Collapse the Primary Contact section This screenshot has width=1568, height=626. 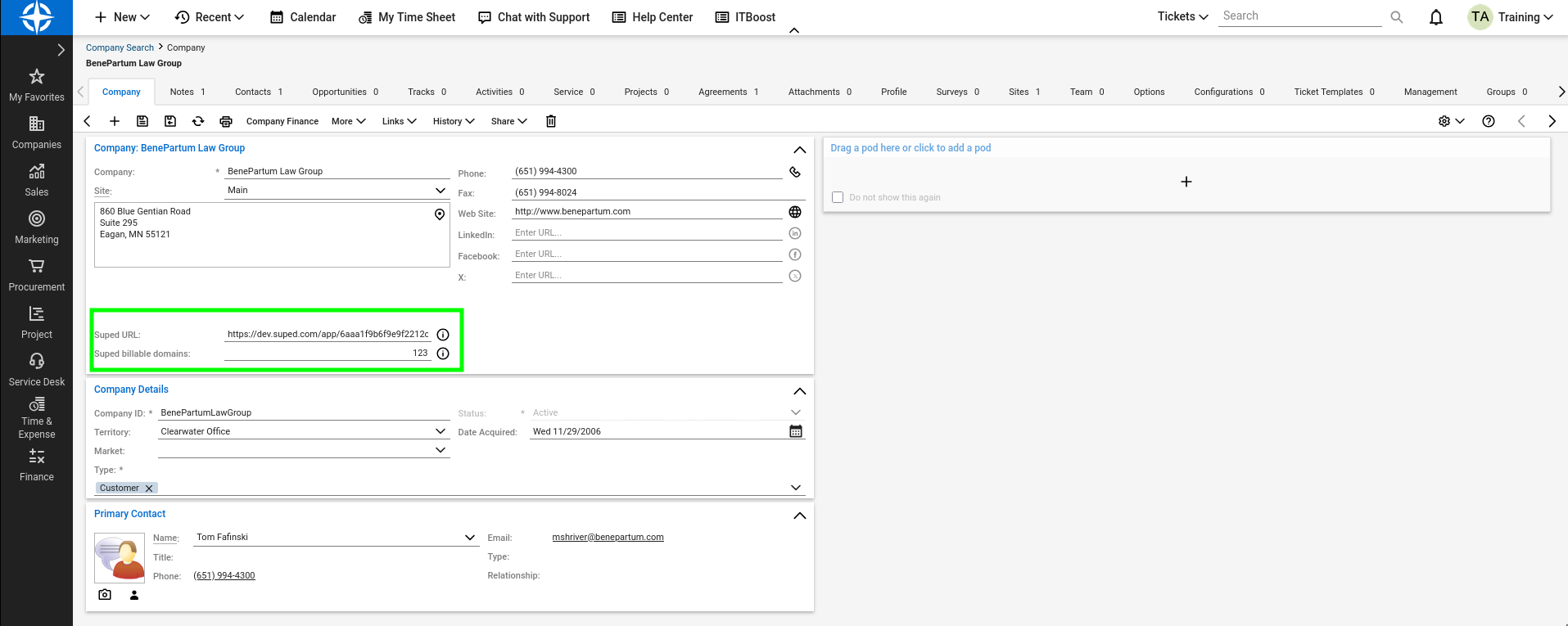800,516
